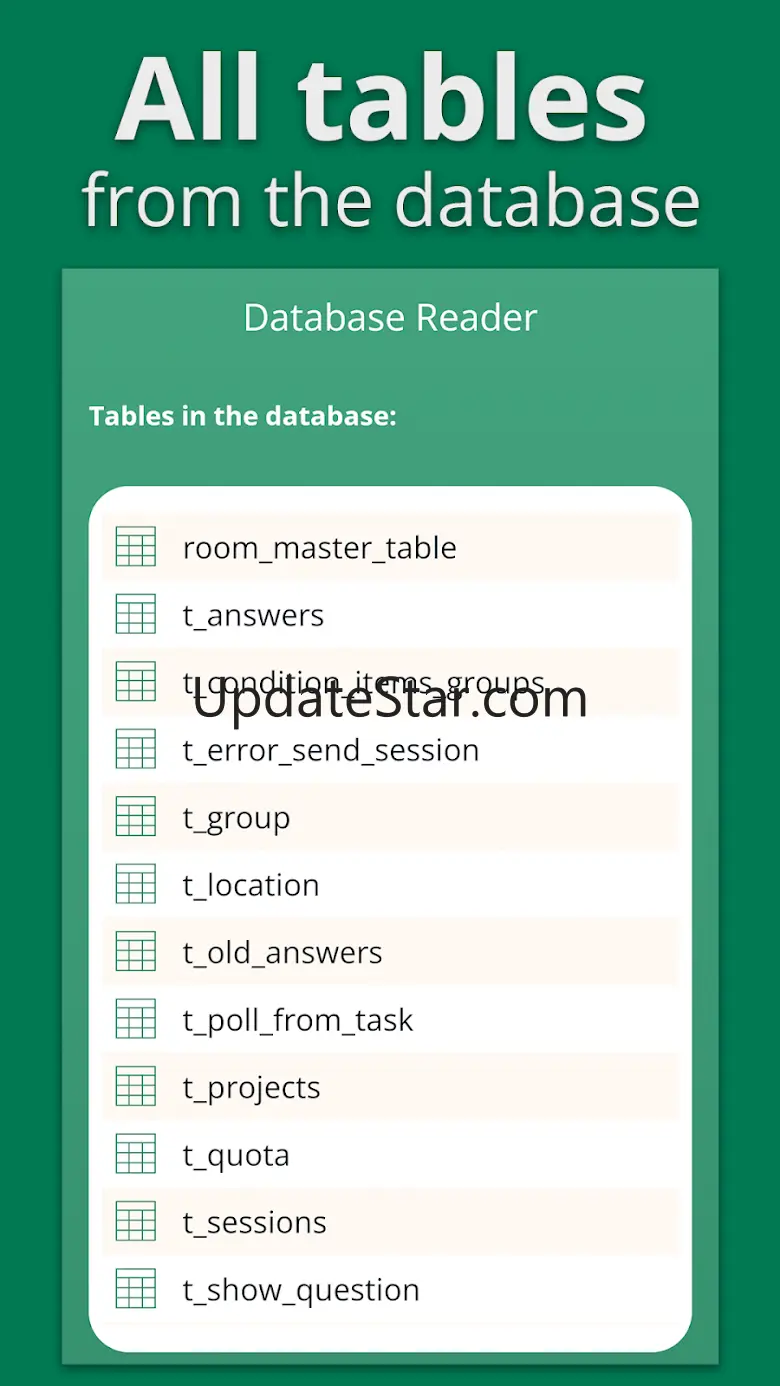Click the table icon next to t_quota
The height and width of the screenshot is (1386, 780).
(x=136, y=1154)
